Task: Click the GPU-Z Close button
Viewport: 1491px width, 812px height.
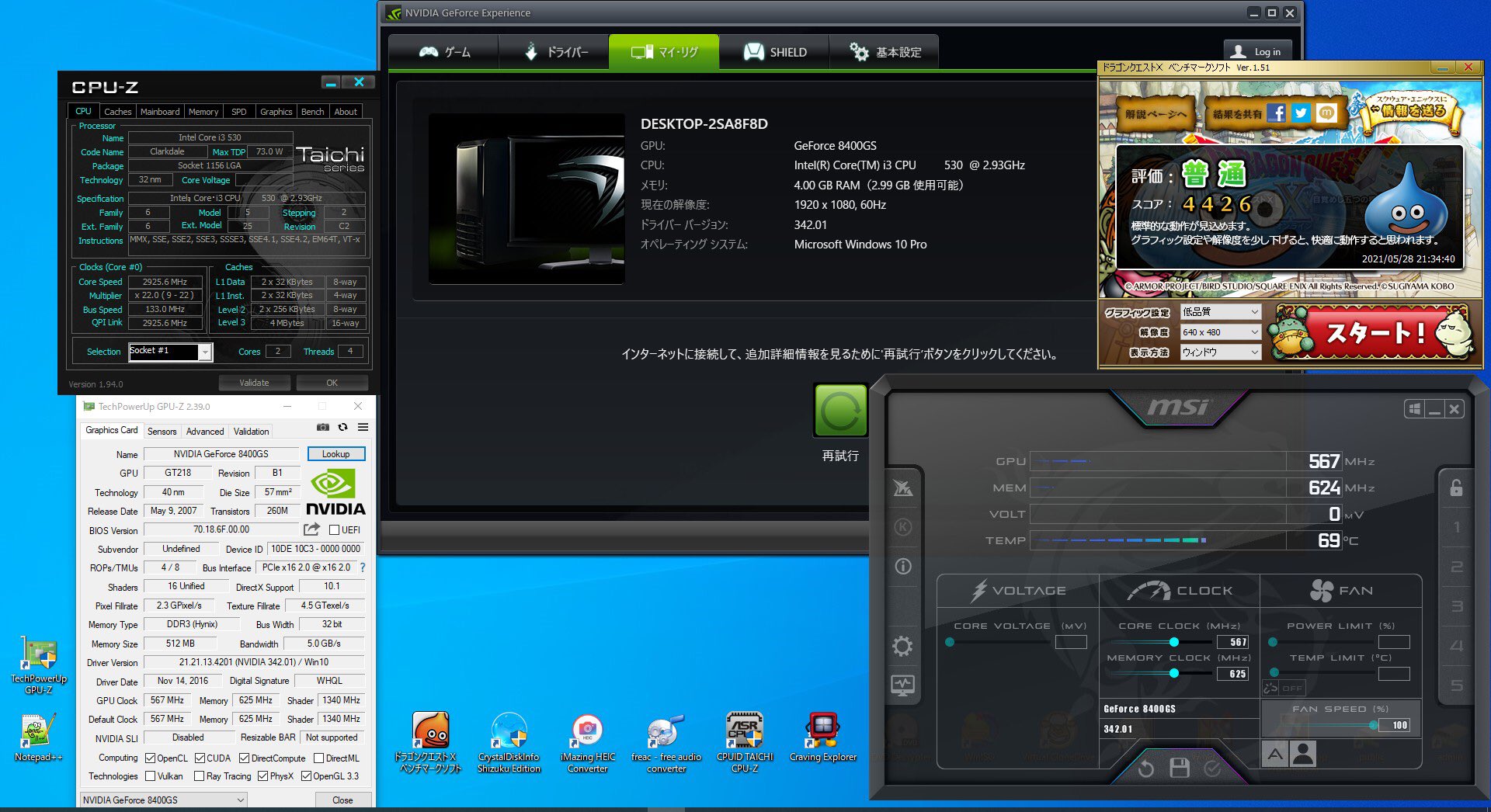Action: tap(342, 800)
